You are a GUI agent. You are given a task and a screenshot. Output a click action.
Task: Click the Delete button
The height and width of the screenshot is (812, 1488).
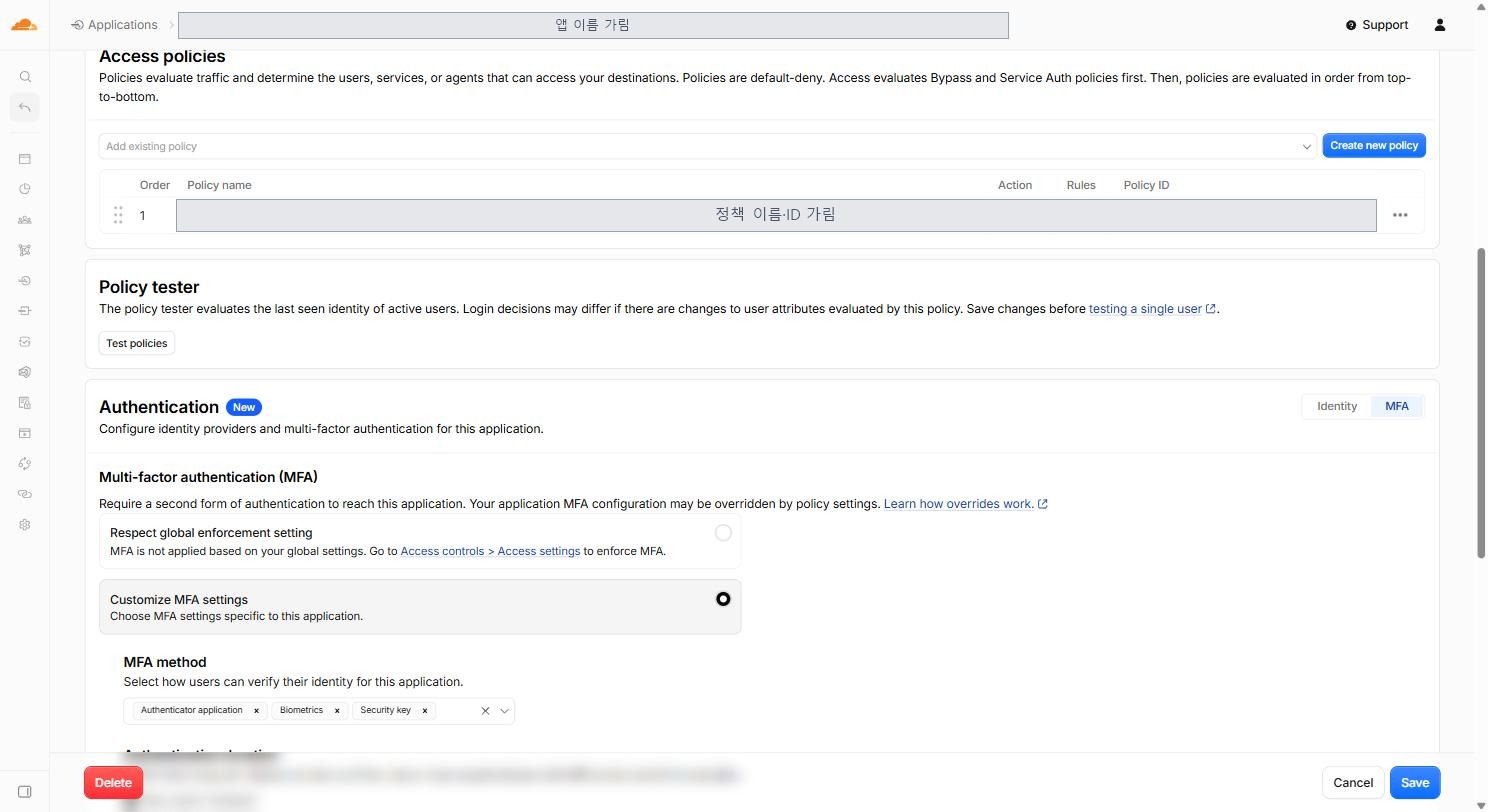click(113, 783)
